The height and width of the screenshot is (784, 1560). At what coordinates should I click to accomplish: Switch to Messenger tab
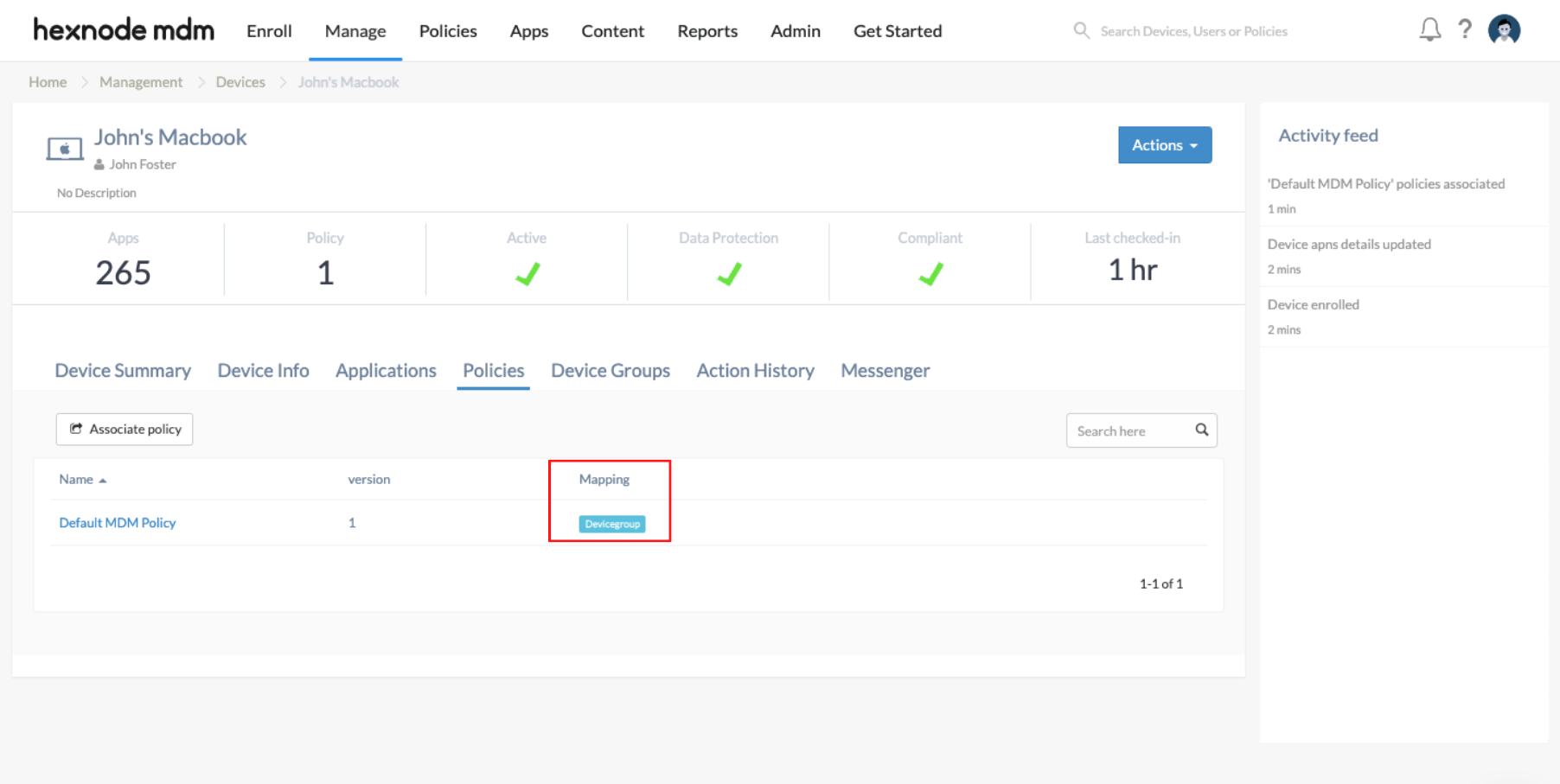(885, 370)
